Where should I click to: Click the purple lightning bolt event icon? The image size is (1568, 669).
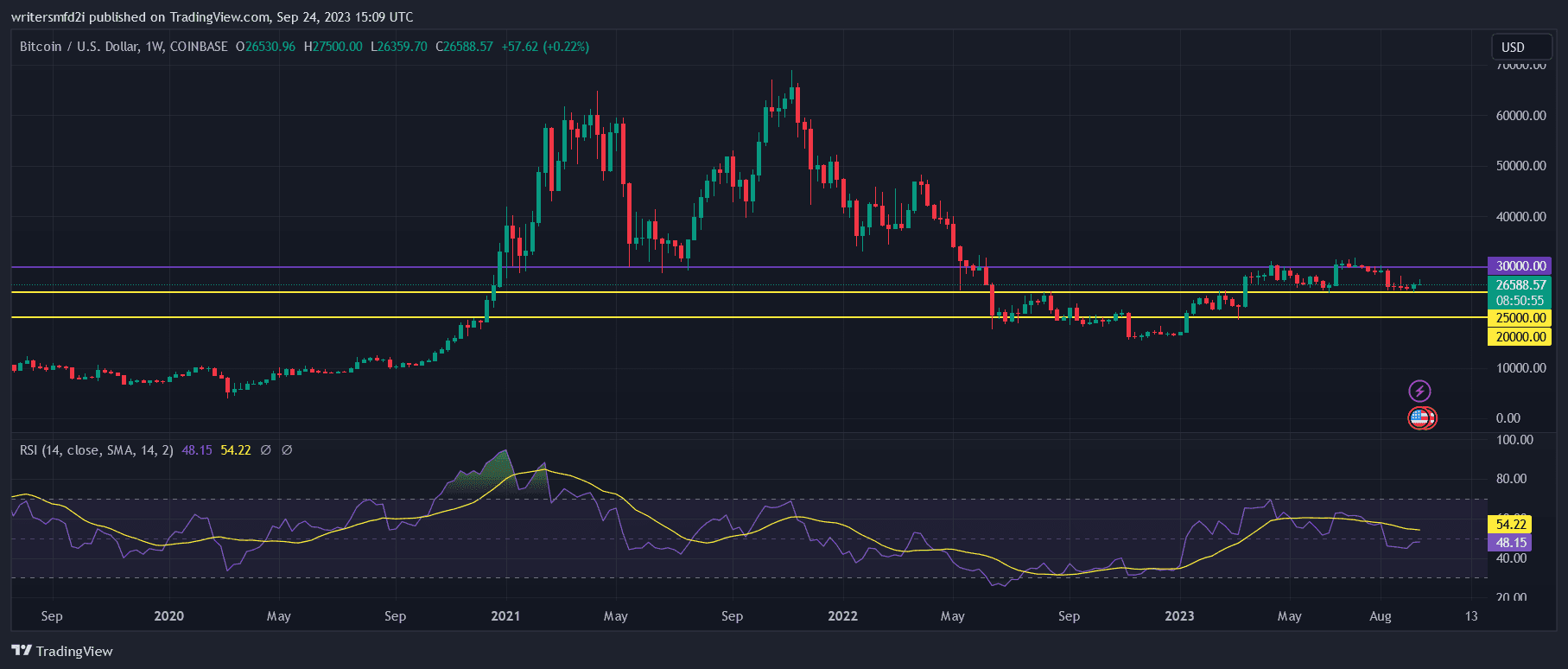[x=1419, y=391]
